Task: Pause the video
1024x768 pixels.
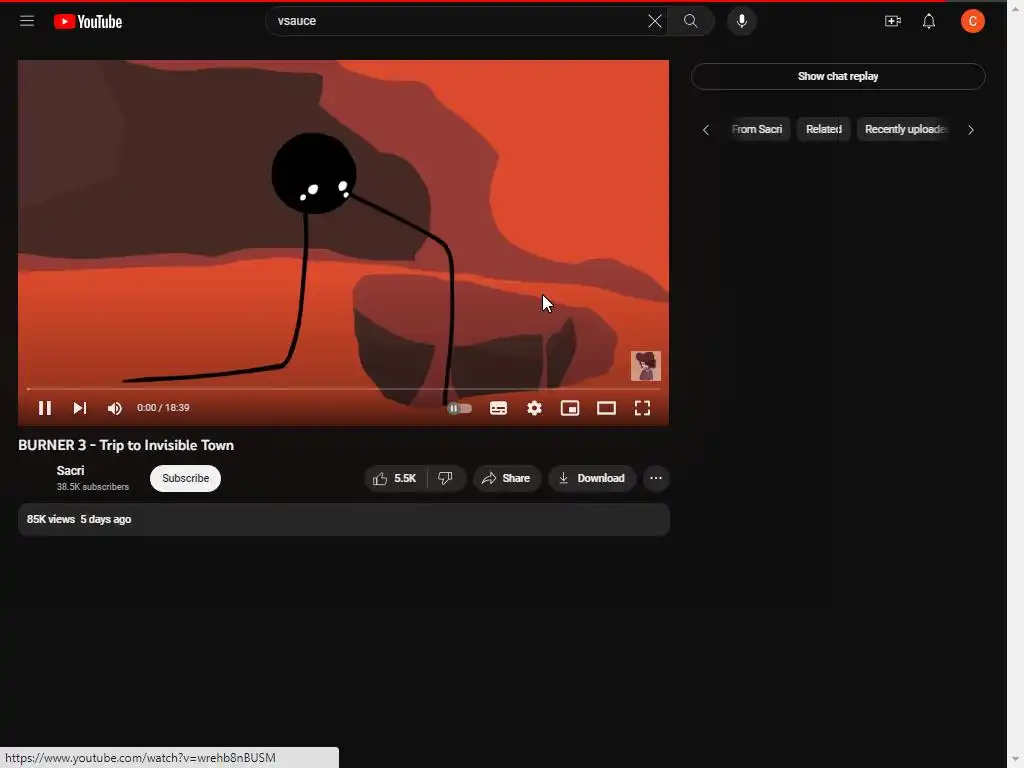Action: tap(44, 408)
